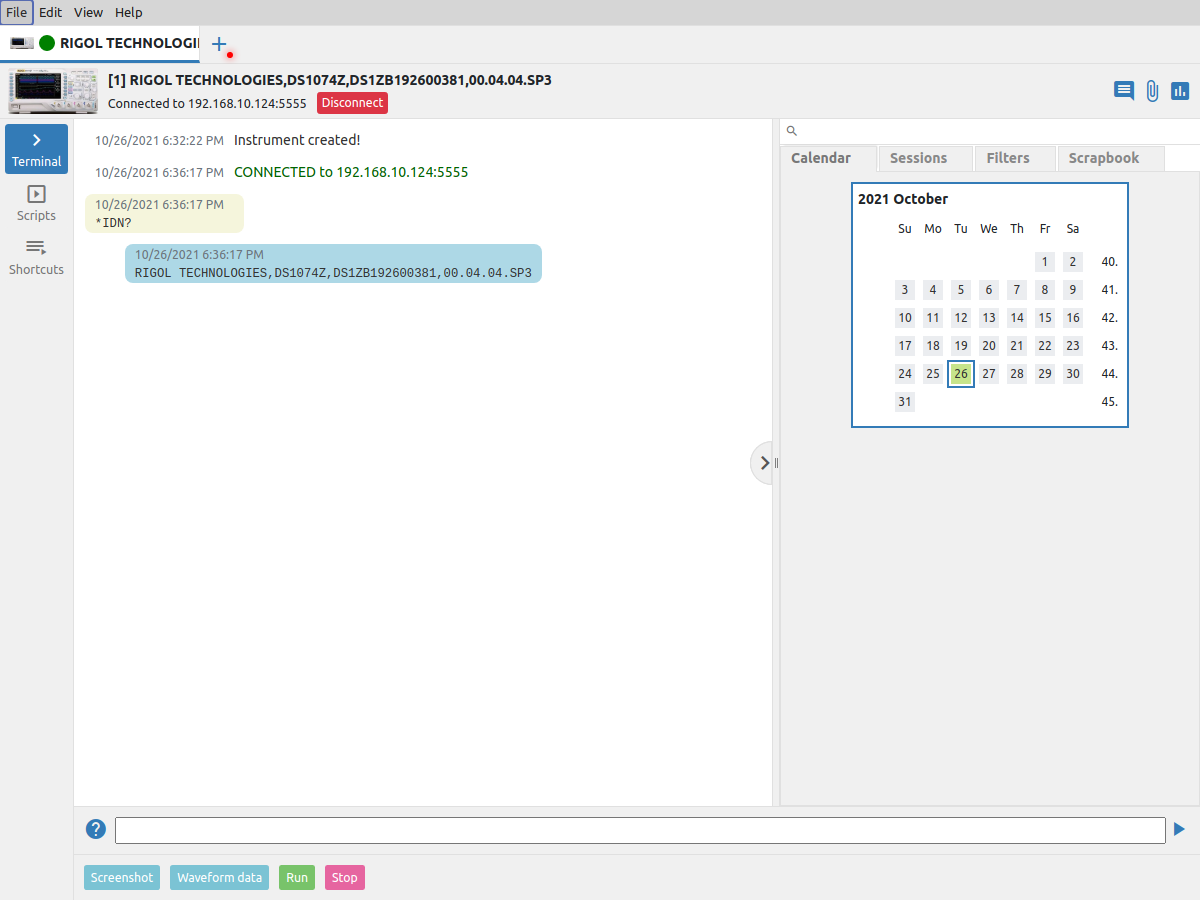Click the blue RIGOL response bubble
The height and width of the screenshot is (900, 1200).
(333, 263)
